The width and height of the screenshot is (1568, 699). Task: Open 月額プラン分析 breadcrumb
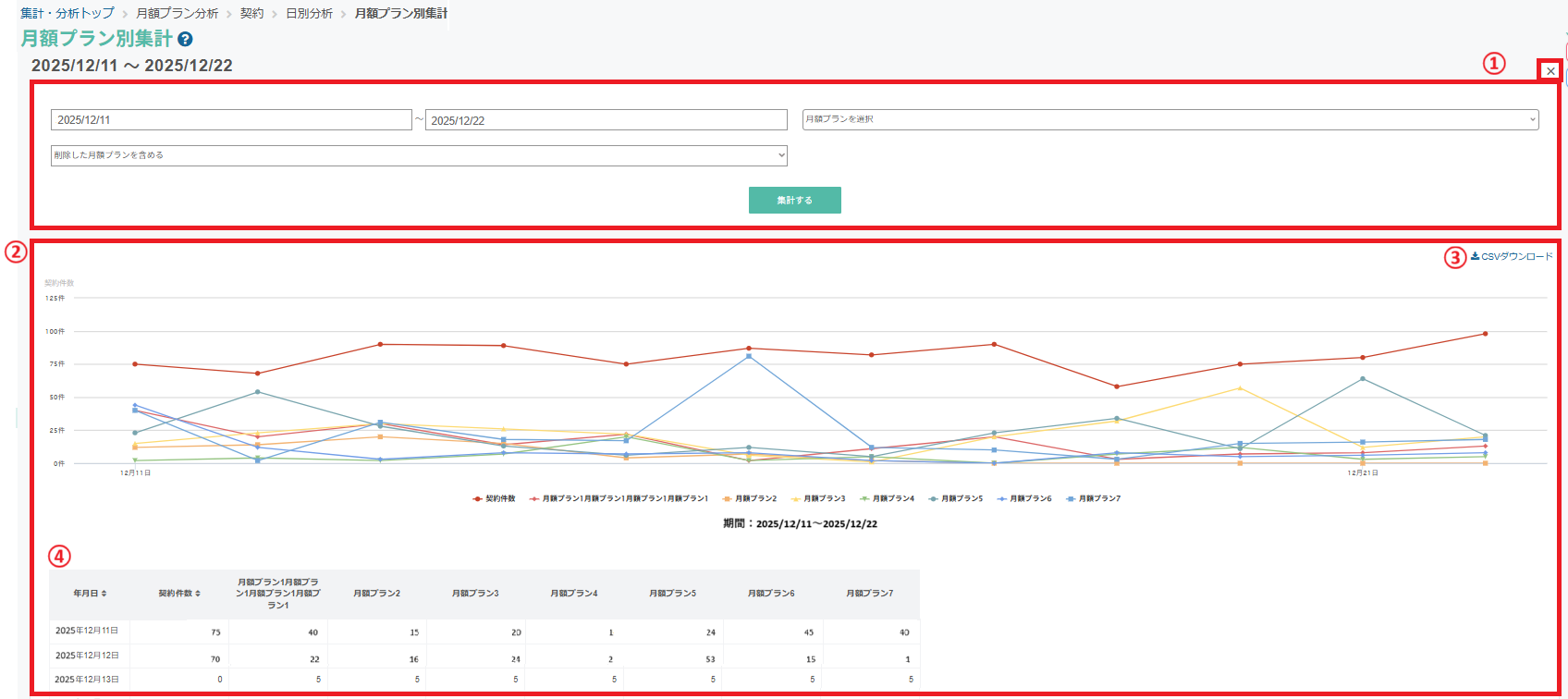pyautogui.click(x=178, y=13)
